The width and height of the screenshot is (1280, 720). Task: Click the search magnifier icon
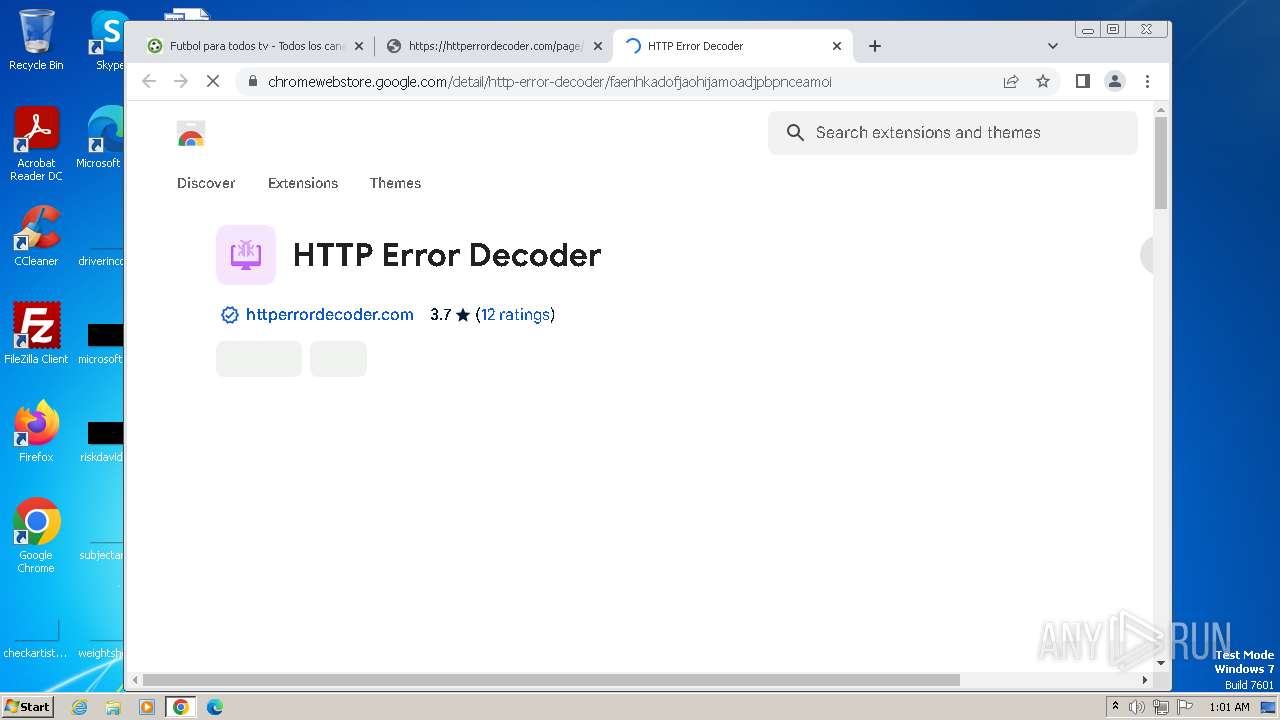pos(795,132)
